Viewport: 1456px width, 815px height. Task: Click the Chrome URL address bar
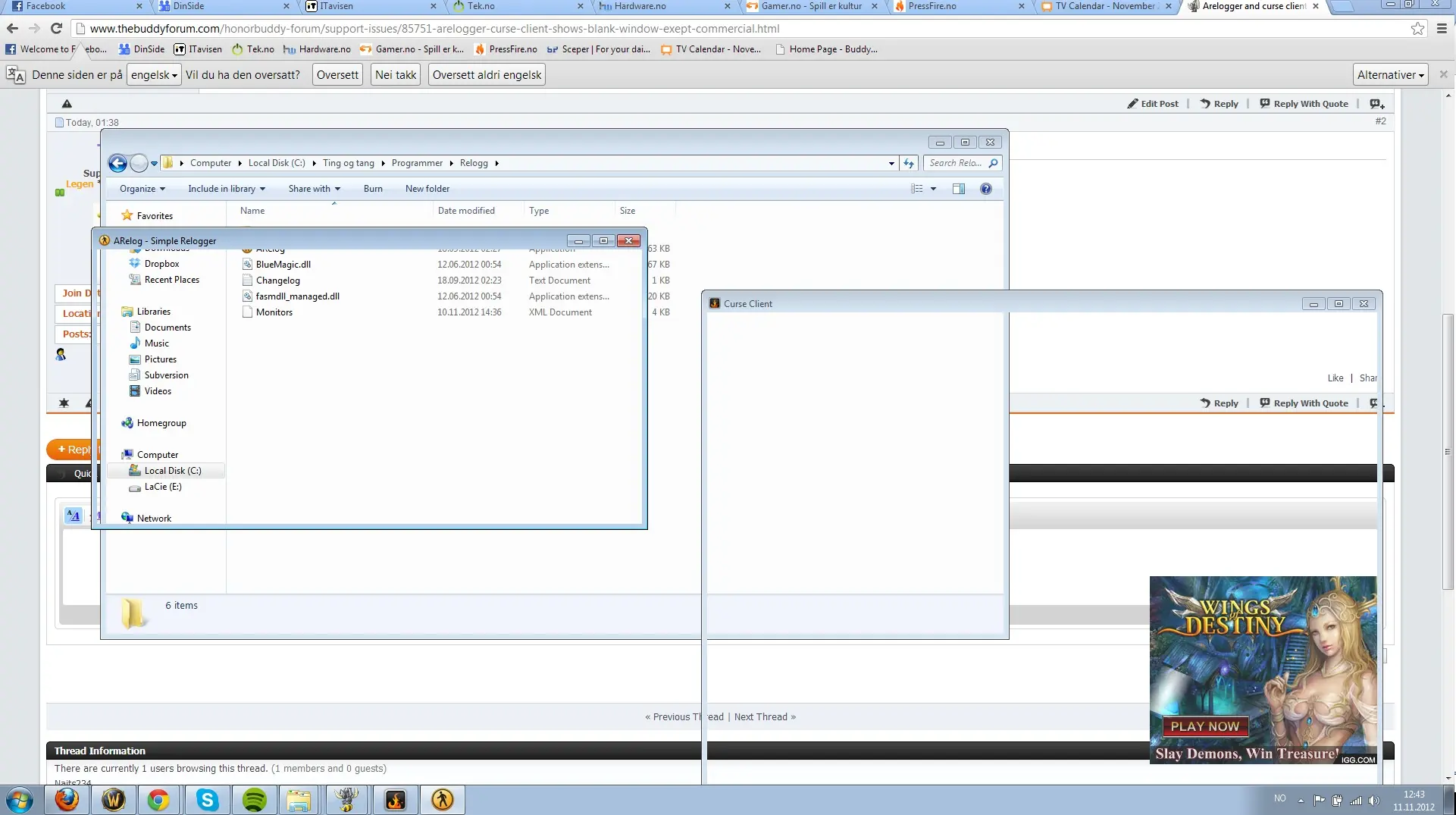743,29
